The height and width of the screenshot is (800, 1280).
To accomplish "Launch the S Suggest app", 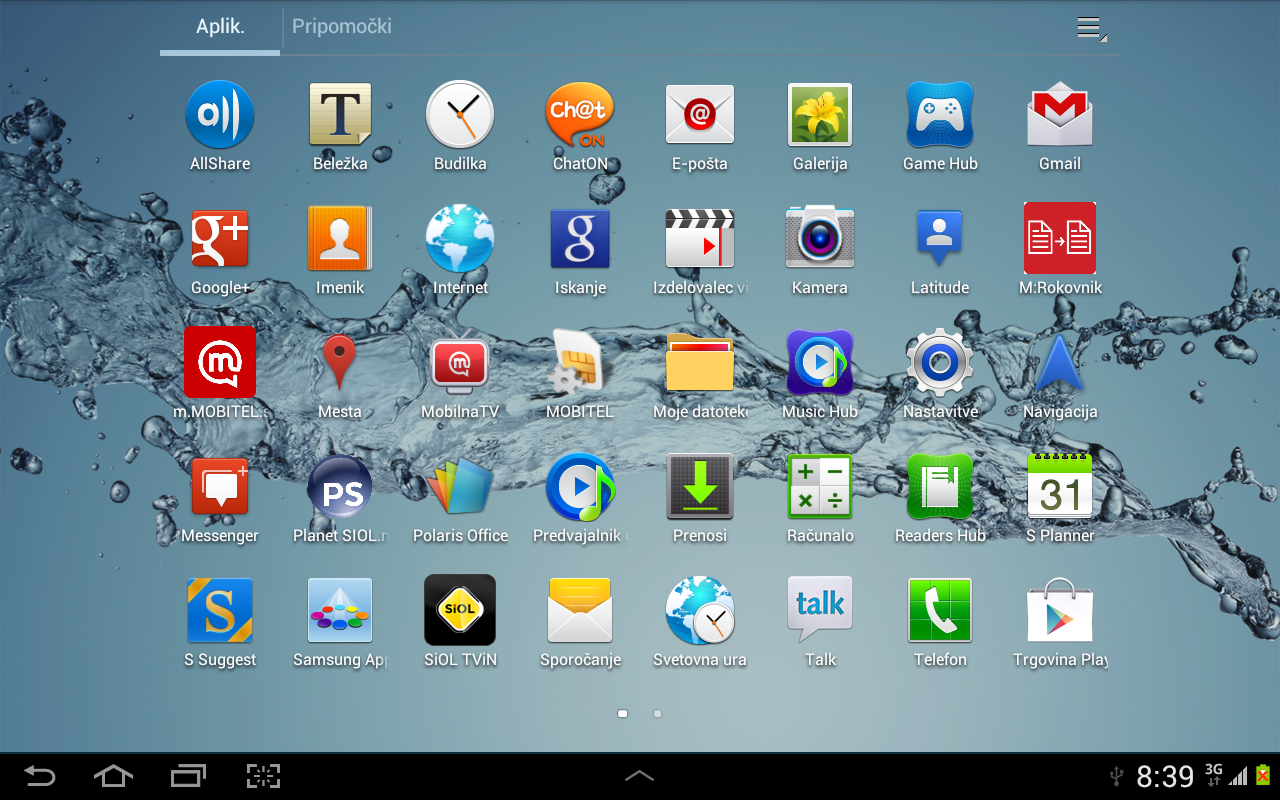I will point(220,611).
